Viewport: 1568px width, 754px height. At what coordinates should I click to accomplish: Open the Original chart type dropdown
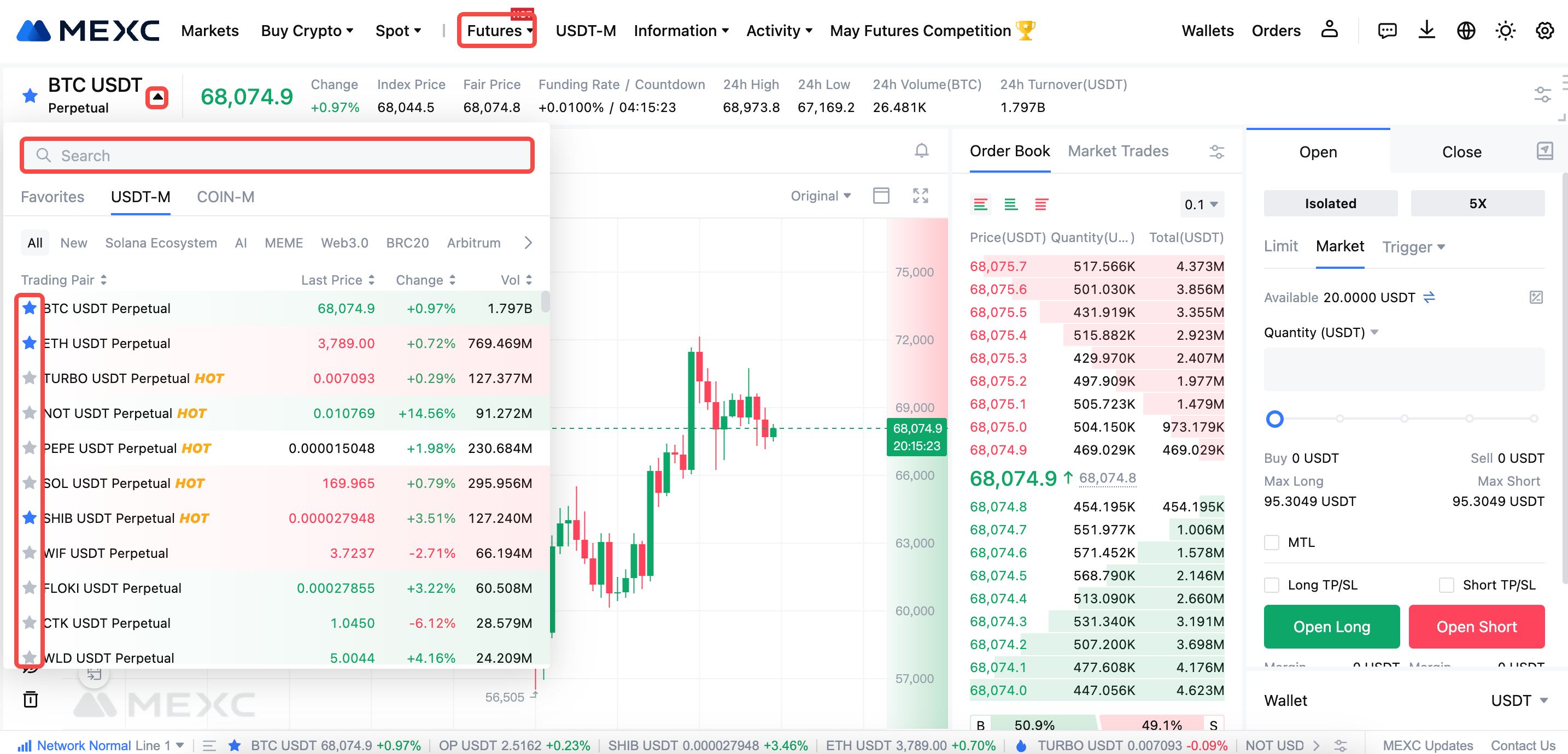820,196
